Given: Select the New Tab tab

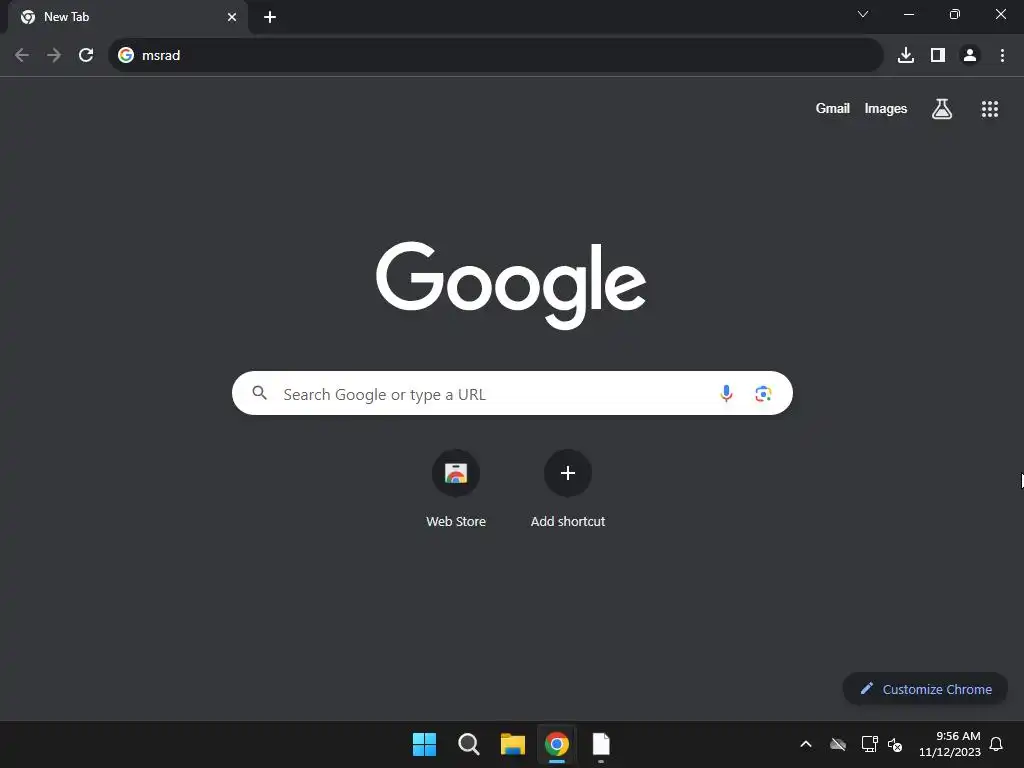Looking at the screenshot, I should [127, 17].
